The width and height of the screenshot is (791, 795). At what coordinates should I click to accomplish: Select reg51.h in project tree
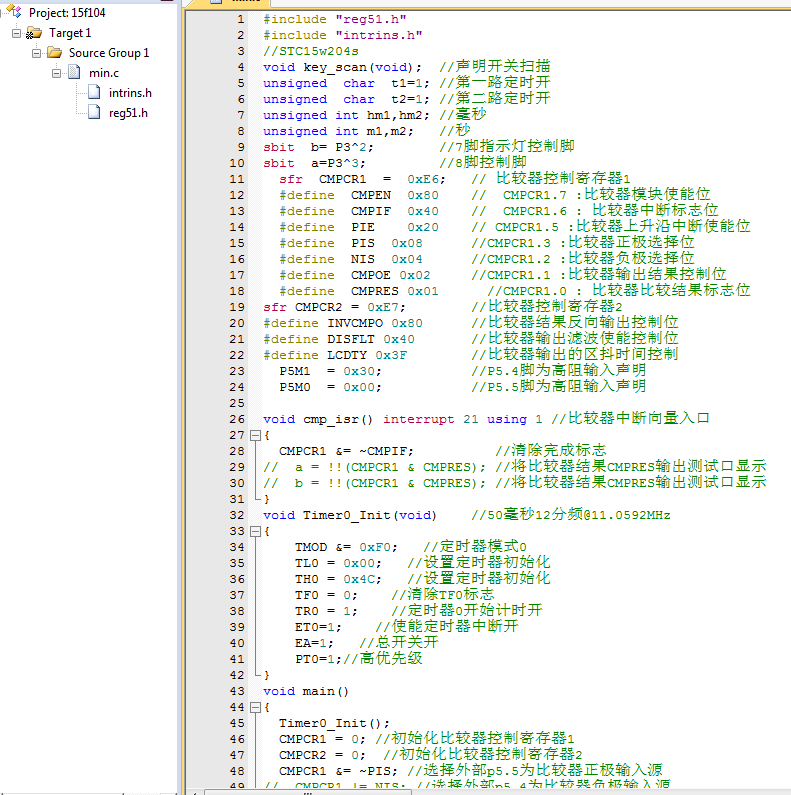tap(128, 113)
